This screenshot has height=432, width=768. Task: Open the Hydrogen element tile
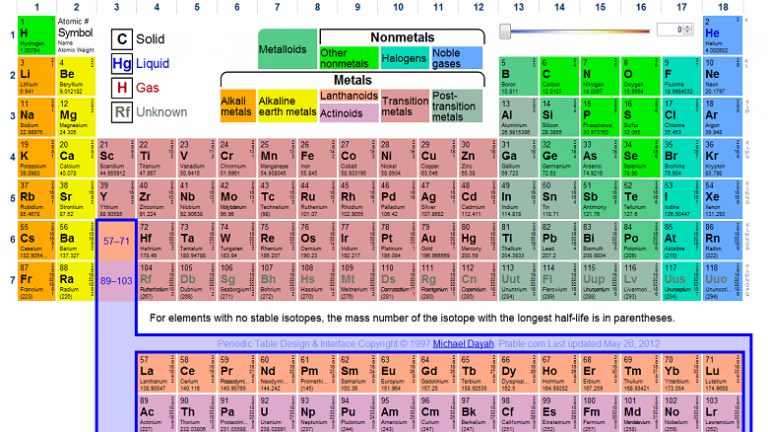coord(37,35)
